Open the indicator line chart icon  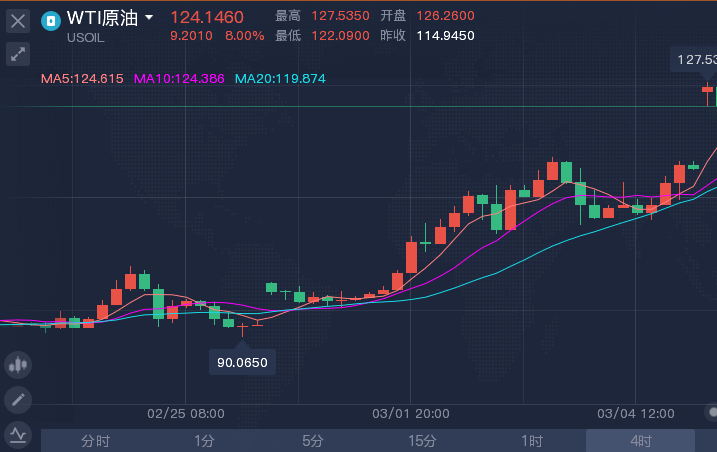click(18, 435)
